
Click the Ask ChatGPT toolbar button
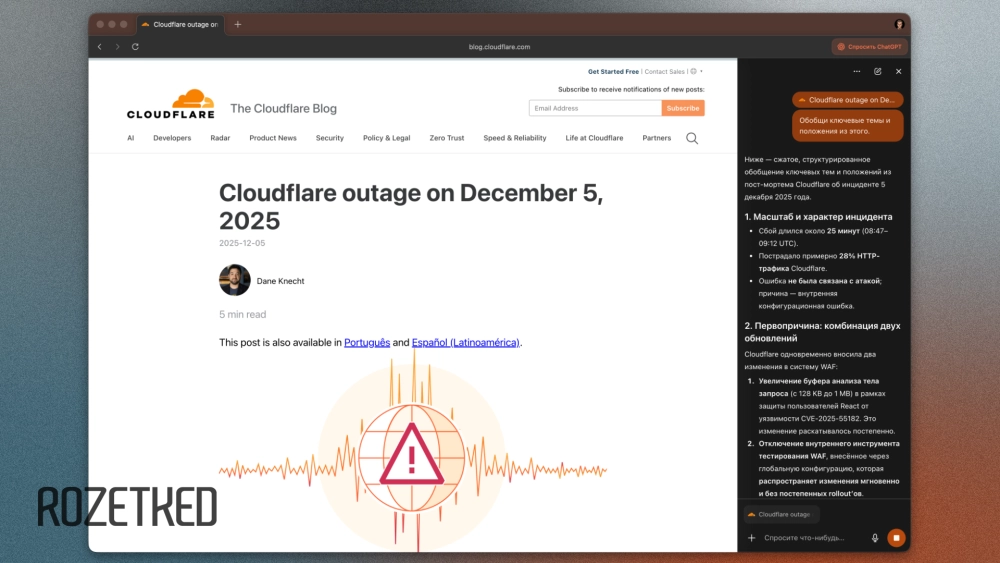tap(870, 47)
